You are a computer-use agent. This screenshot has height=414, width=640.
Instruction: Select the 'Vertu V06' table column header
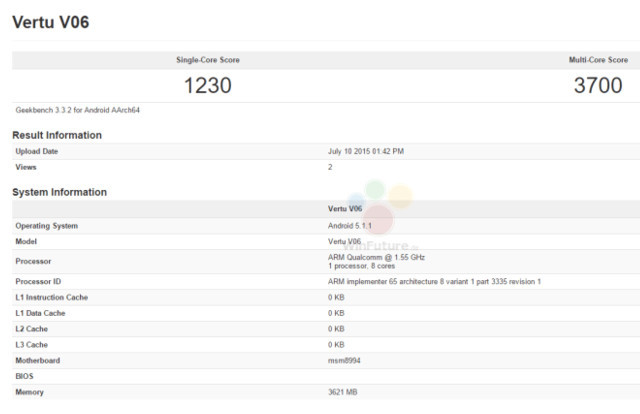point(345,209)
